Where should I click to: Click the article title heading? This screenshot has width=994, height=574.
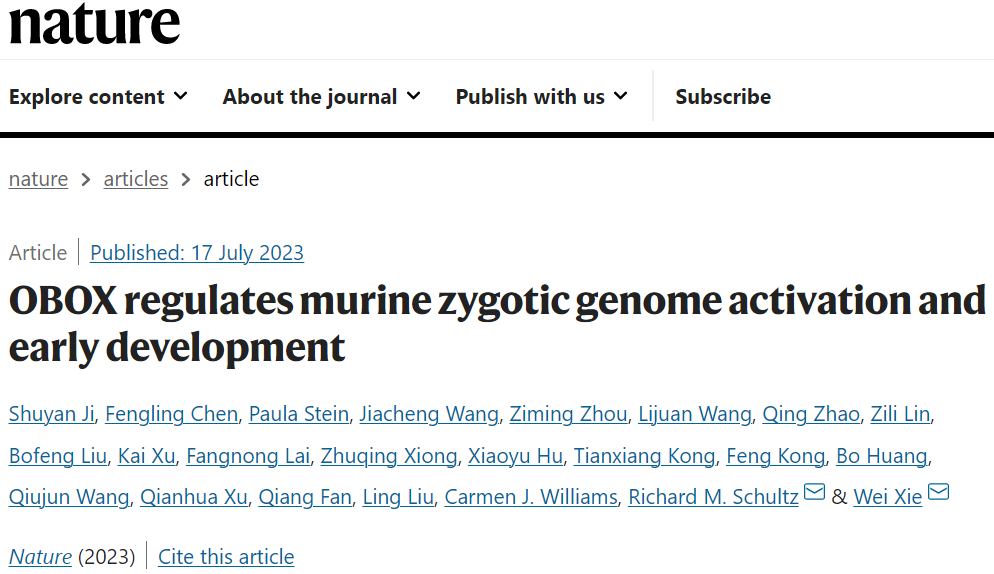click(497, 323)
